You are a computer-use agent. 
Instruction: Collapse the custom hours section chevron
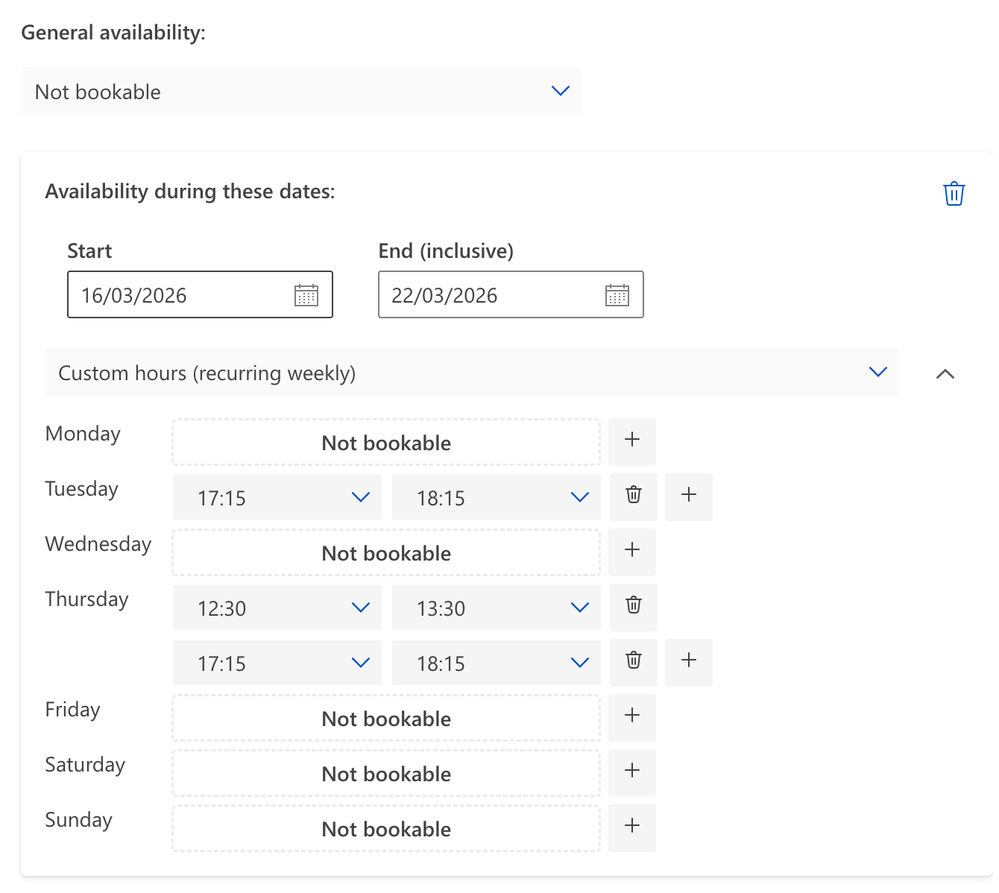(x=944, y=374)
